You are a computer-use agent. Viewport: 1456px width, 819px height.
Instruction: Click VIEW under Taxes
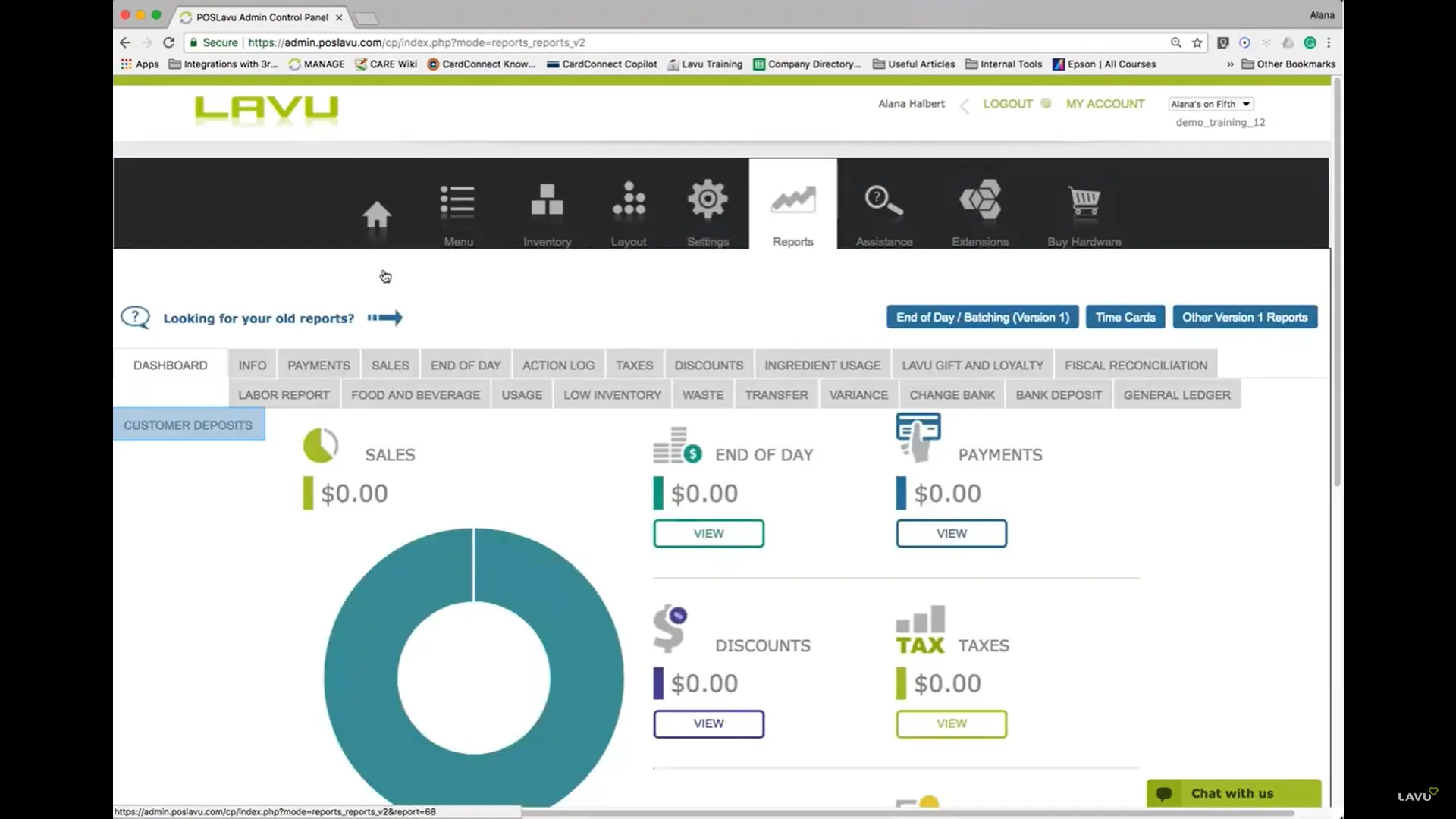(x=952, y=723)
